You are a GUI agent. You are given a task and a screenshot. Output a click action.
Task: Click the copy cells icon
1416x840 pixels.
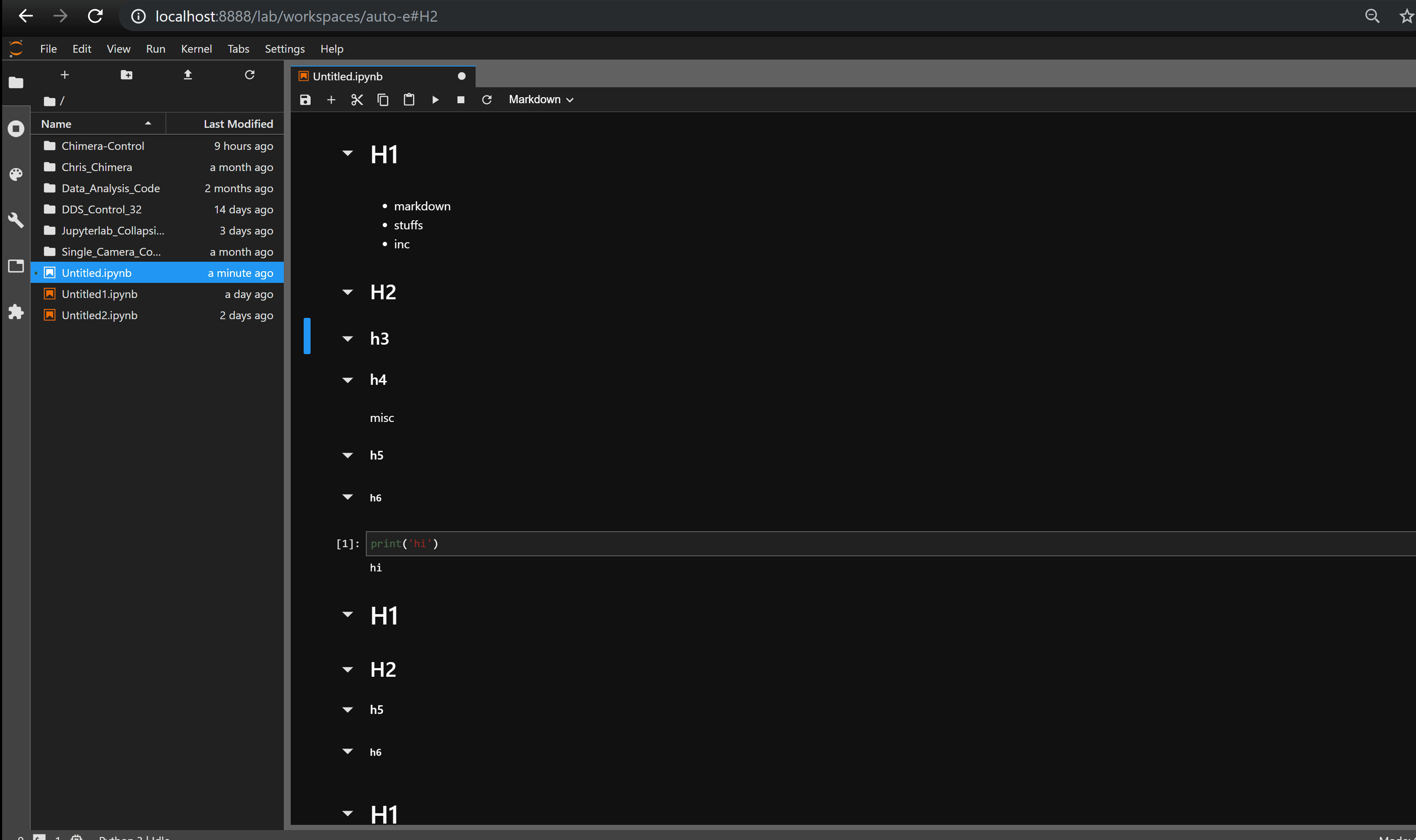[x=383, y=100]
